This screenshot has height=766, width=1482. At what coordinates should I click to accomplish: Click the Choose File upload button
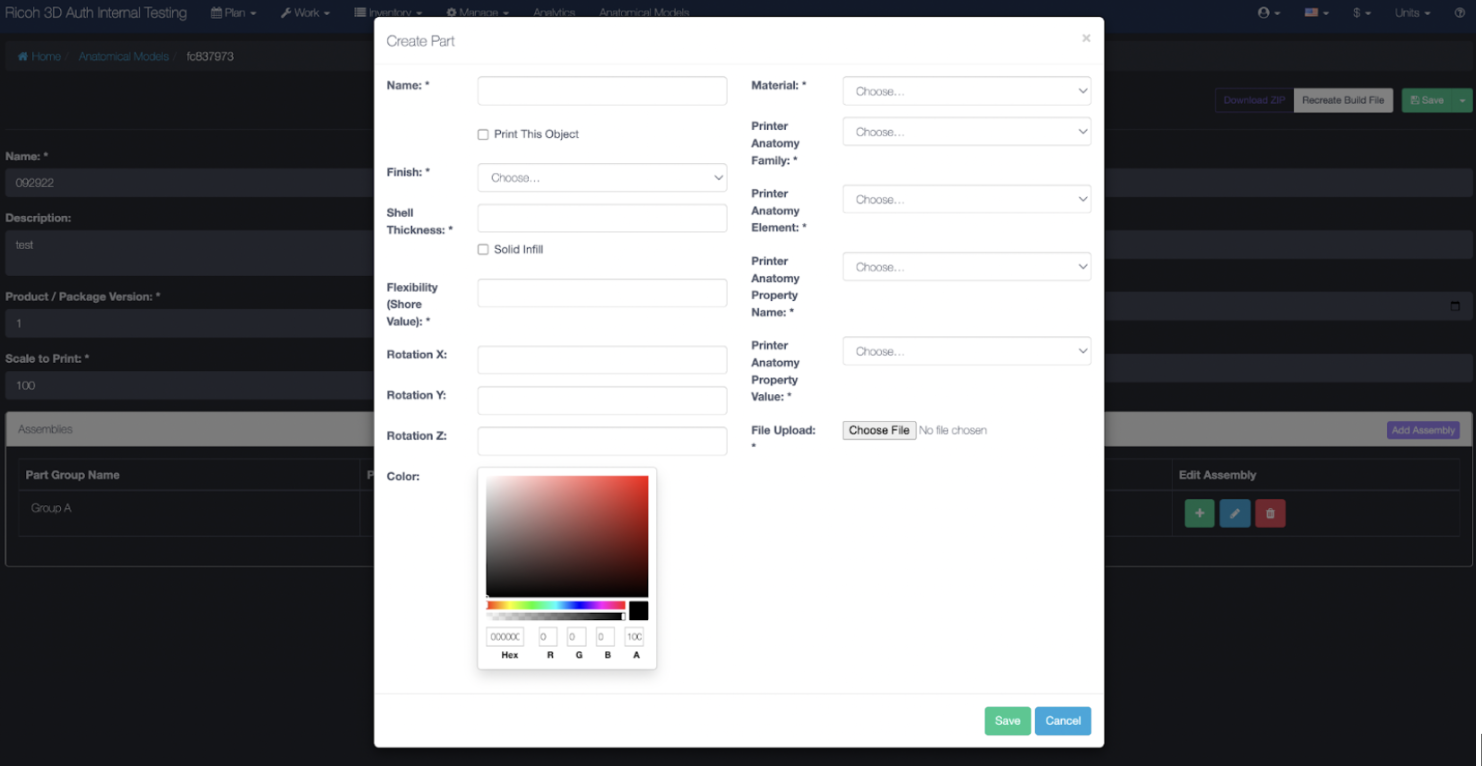pos(879,431)
